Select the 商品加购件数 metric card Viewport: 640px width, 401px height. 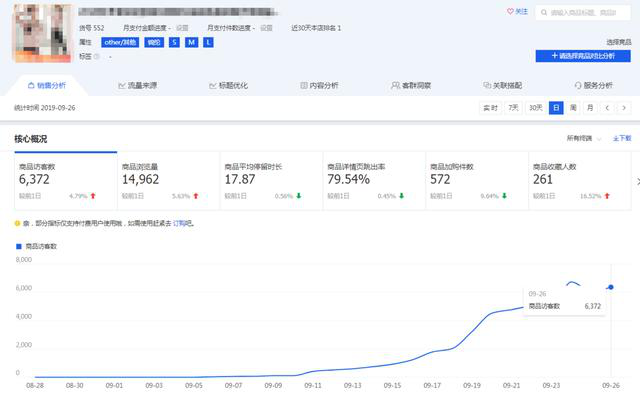[x=477, y=181]
